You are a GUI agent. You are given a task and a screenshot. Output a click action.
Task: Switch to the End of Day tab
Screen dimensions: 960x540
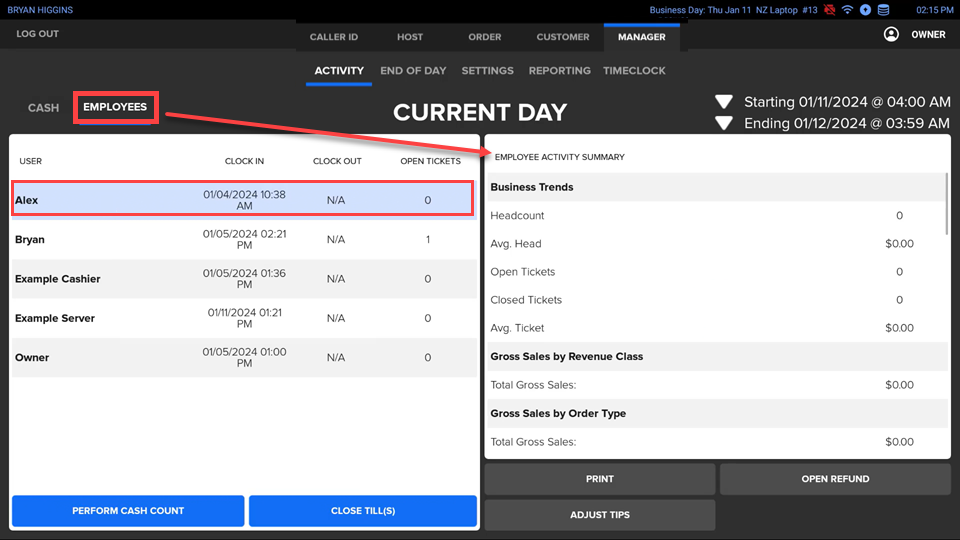pyautogui.click(x=413, y=71)
